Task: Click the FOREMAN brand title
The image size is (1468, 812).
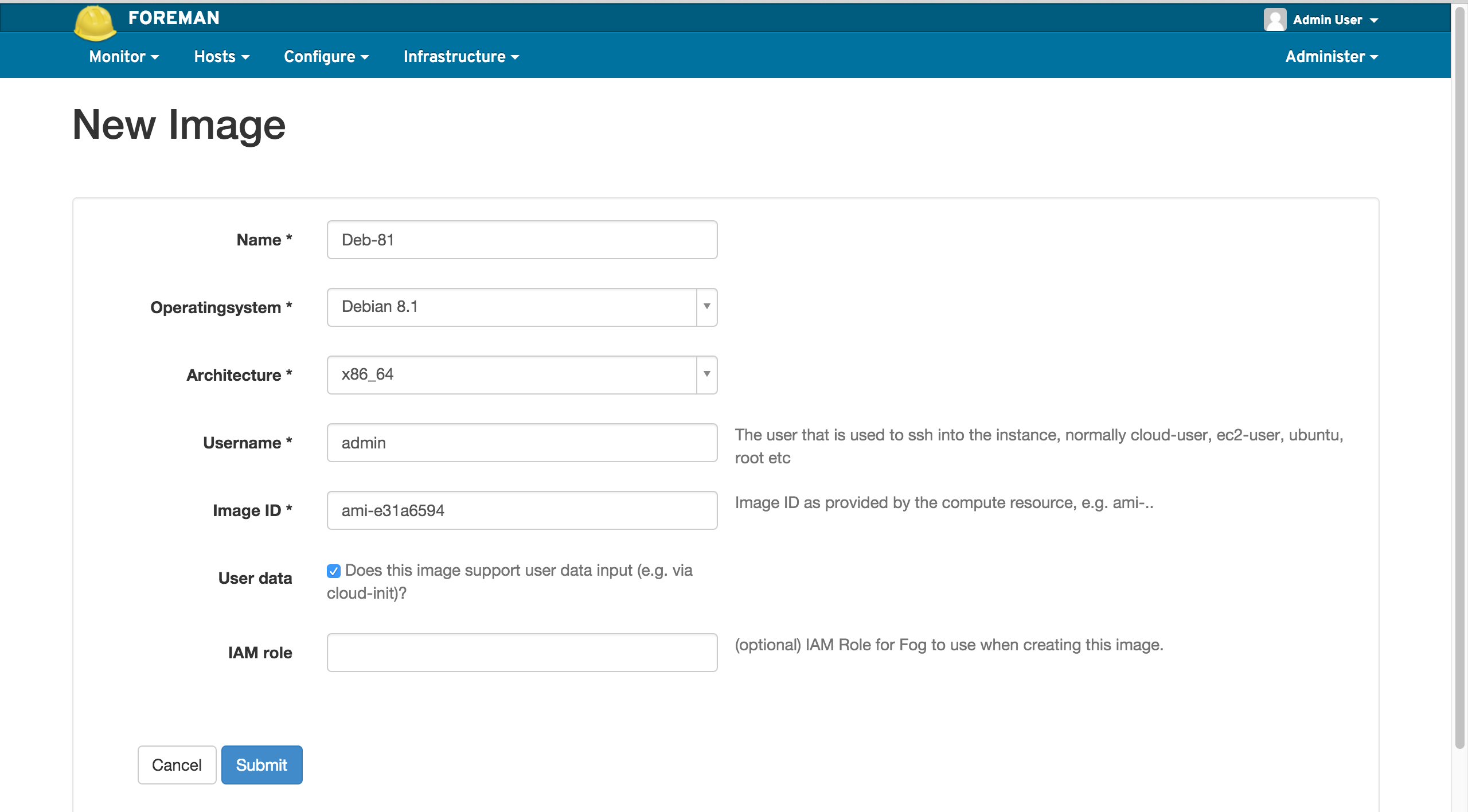Action: pos(174,18)
